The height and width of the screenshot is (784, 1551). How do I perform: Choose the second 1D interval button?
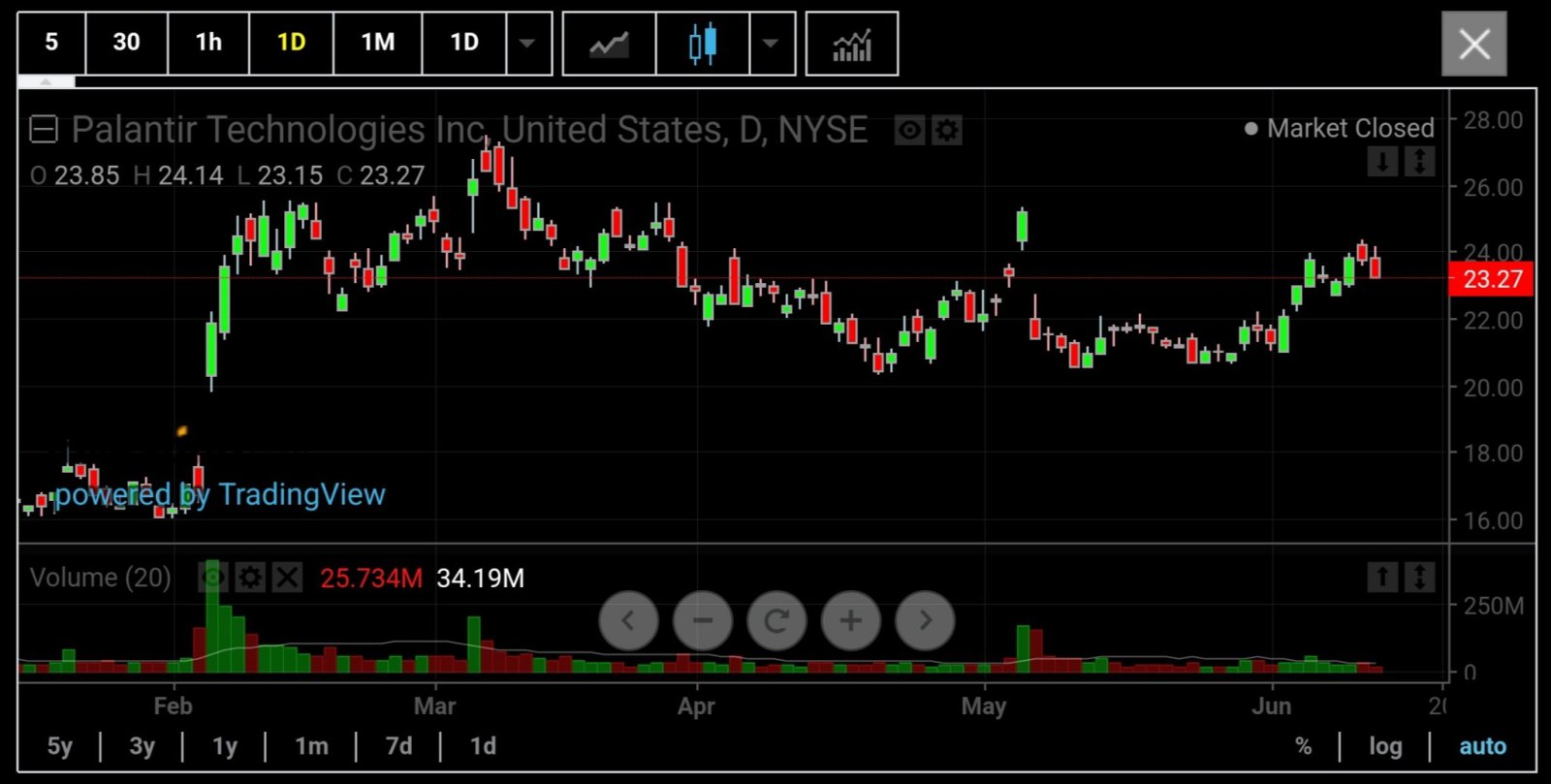pyautogui.click(x=464, y=43)
